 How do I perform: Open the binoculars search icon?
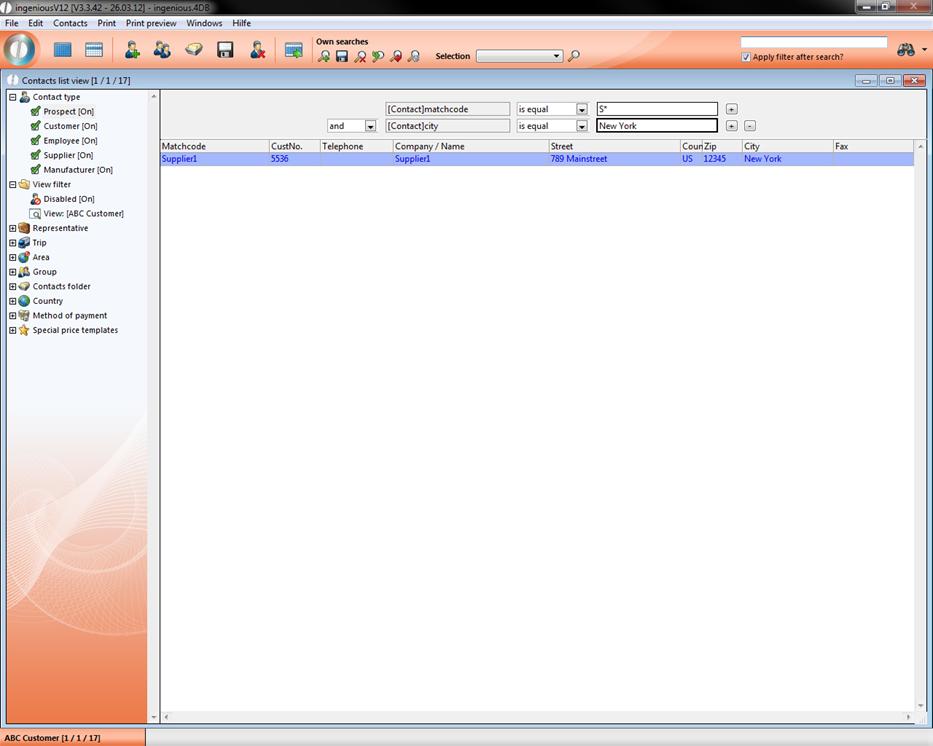906,50
